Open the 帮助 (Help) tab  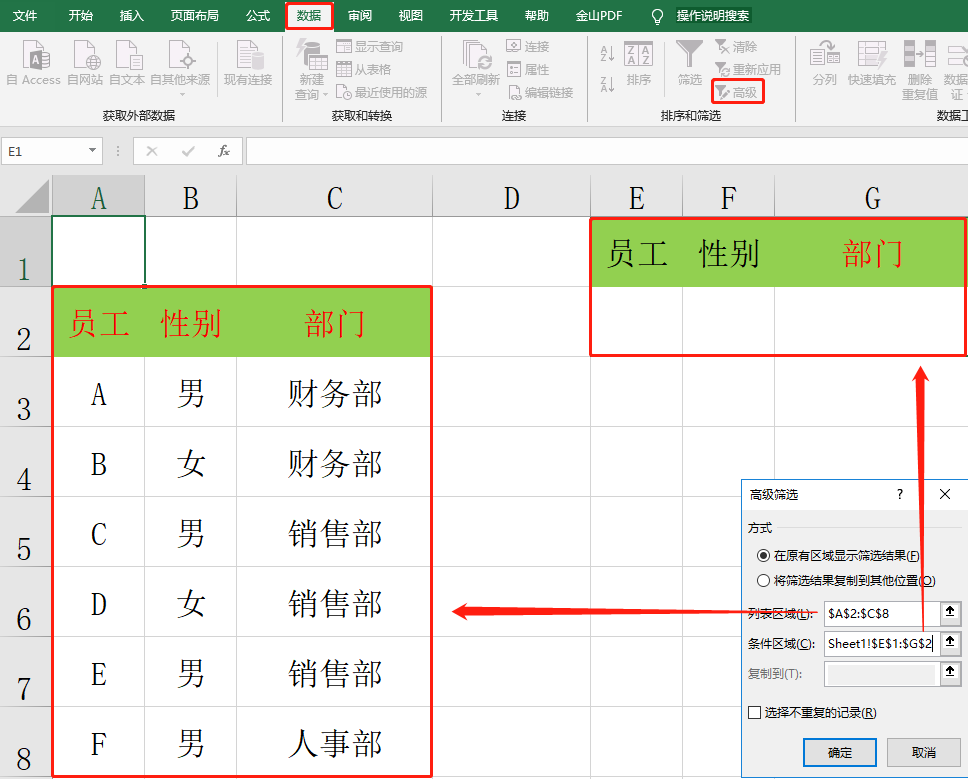click(536, 16)
